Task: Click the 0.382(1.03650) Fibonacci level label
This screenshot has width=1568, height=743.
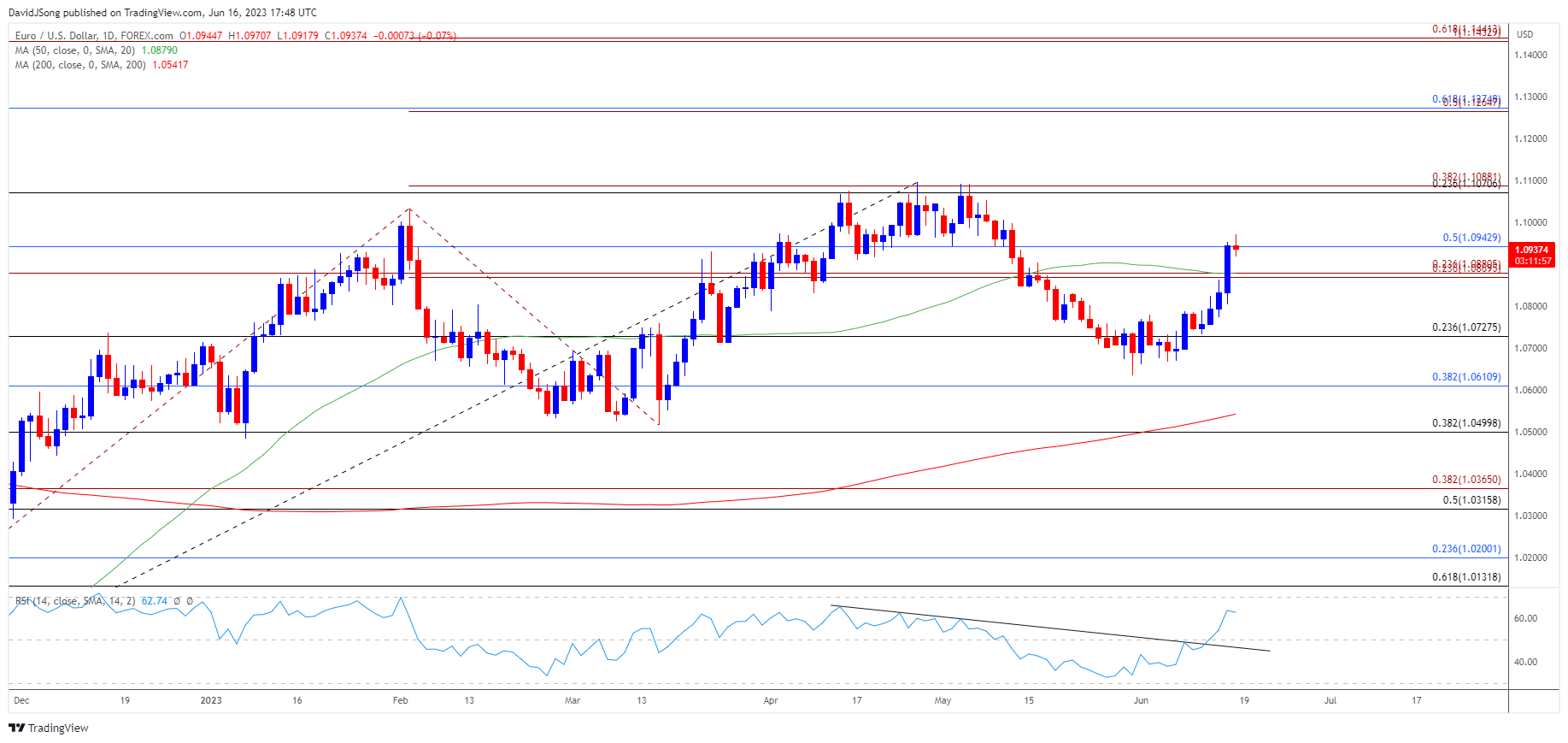Action: tap(1466, 480)
